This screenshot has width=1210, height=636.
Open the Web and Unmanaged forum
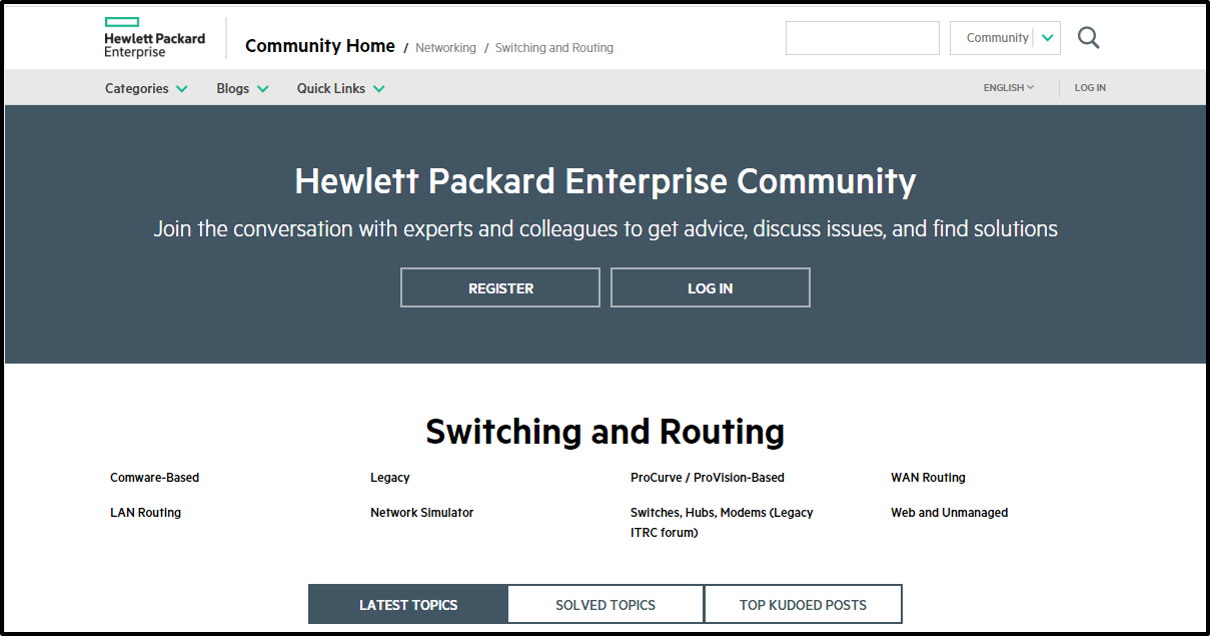[949, 513]
